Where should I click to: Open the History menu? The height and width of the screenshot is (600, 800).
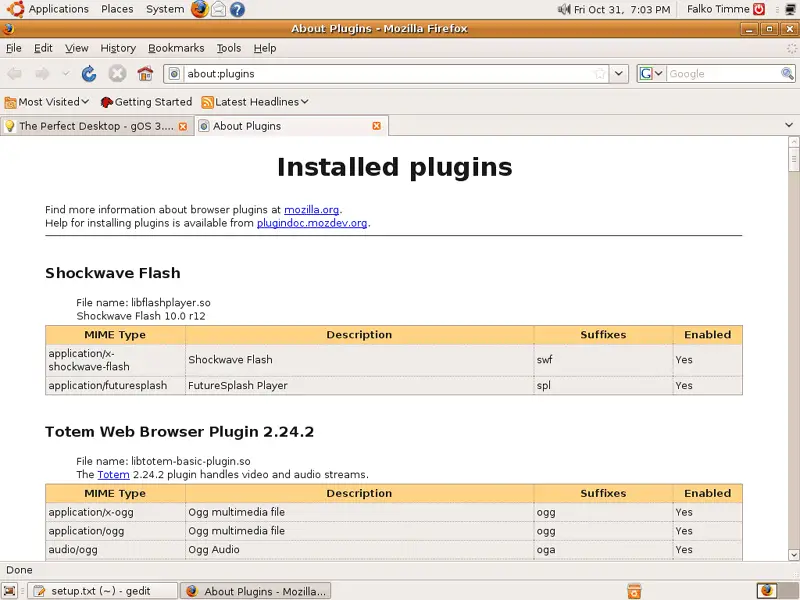pos(118,48)
